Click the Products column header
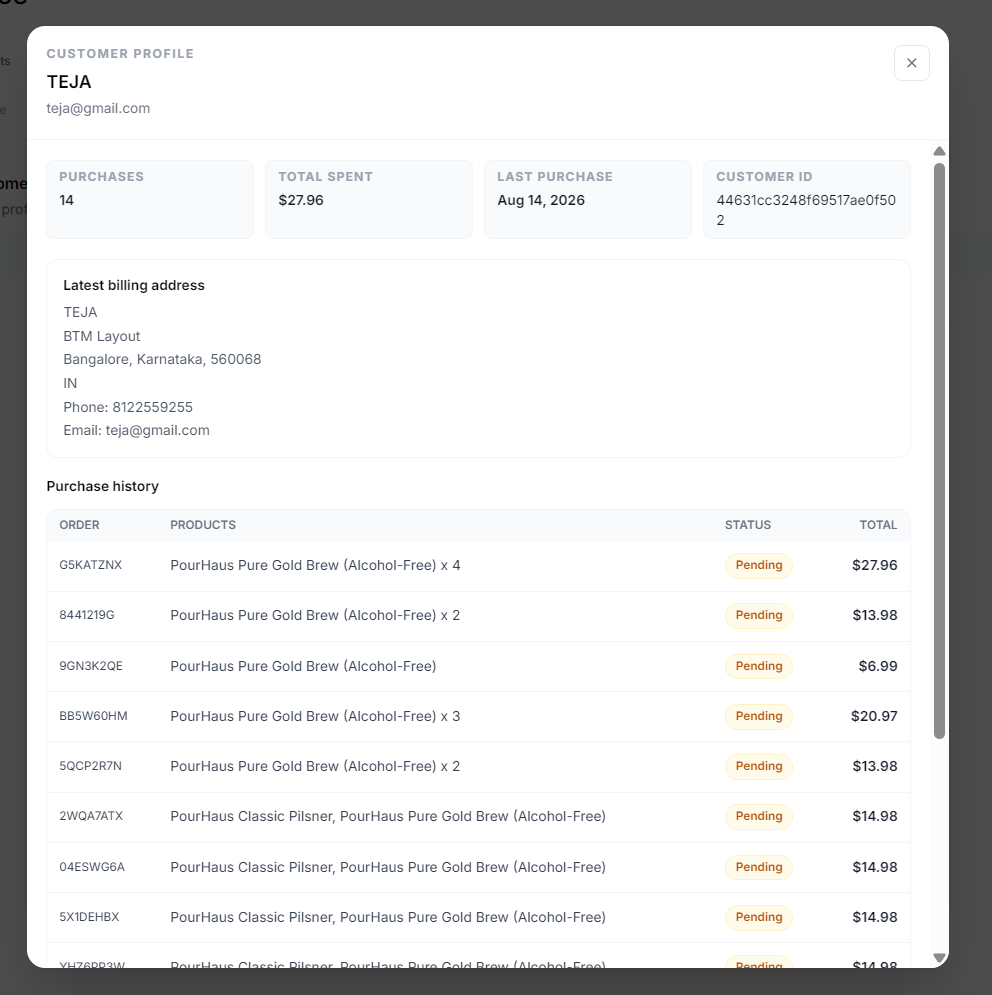The image size is (992, 995). point(202,525)
